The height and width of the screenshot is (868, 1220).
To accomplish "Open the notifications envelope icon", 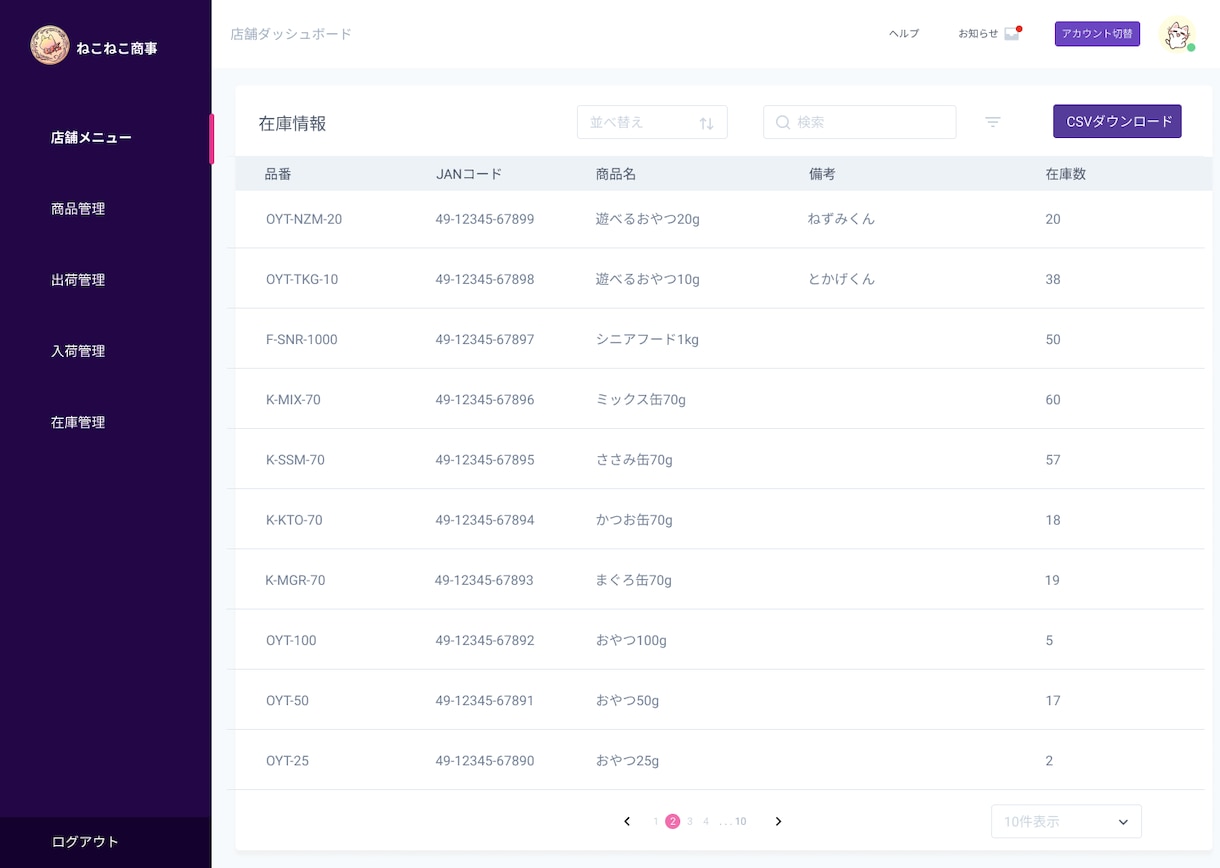I will tap(1012, 34).
